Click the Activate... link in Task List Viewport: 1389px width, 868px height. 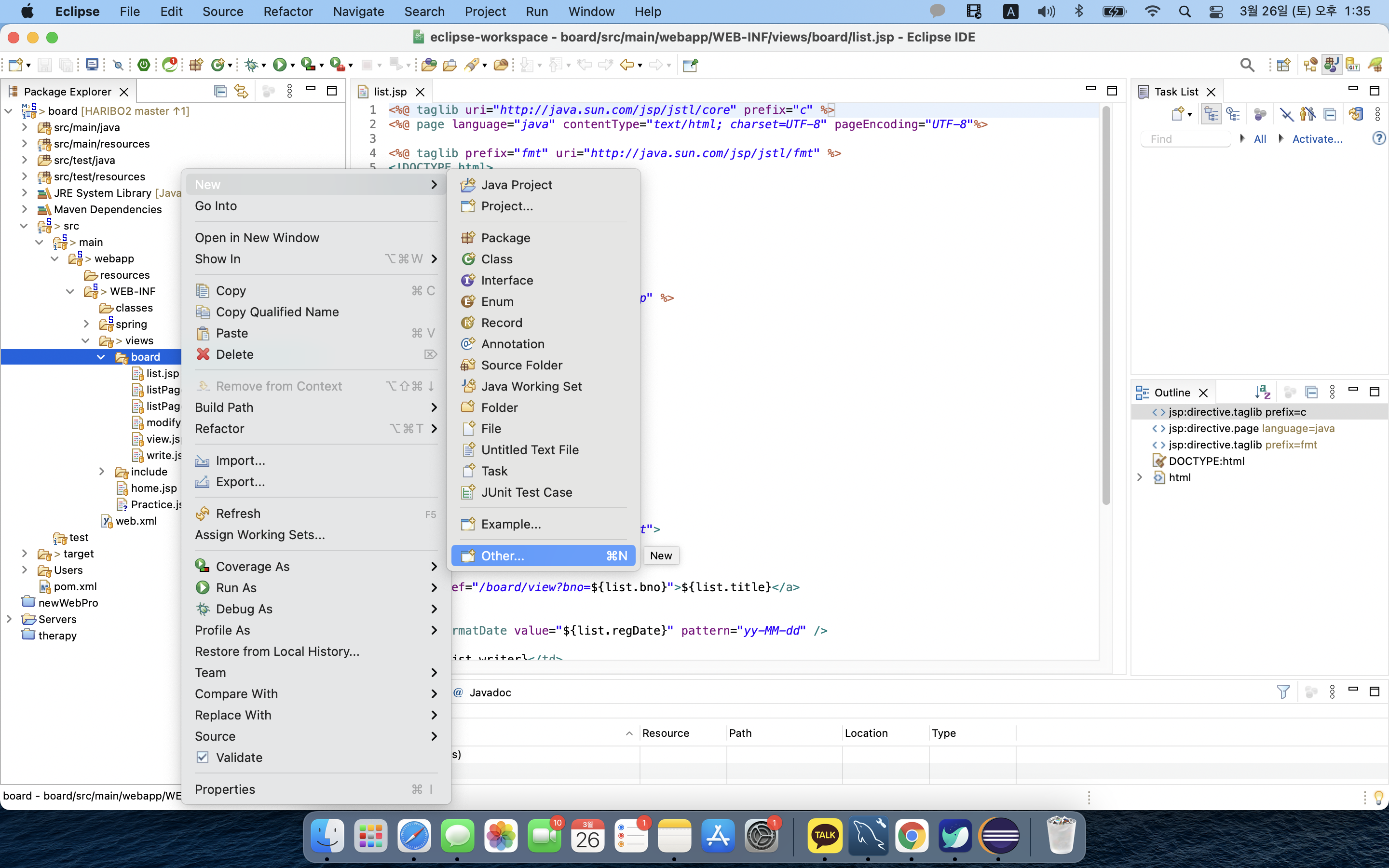1317,139
